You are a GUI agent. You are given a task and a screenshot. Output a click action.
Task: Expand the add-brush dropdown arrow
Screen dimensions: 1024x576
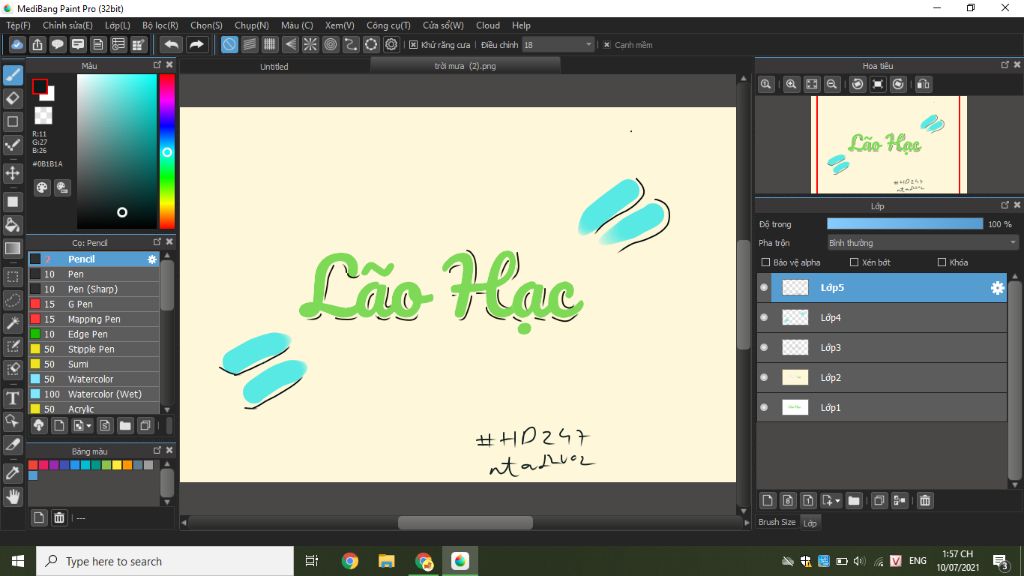coord(89,426)
